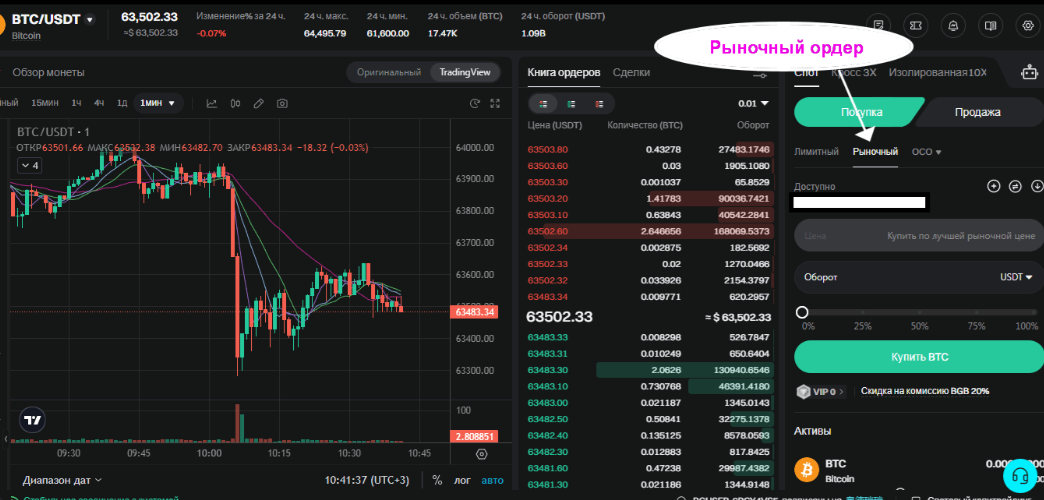Screen dimensions: 1044x500
Task: Open the 1мин timeframe dropdown
Action: pyautogui.click(x=157, y=103)
